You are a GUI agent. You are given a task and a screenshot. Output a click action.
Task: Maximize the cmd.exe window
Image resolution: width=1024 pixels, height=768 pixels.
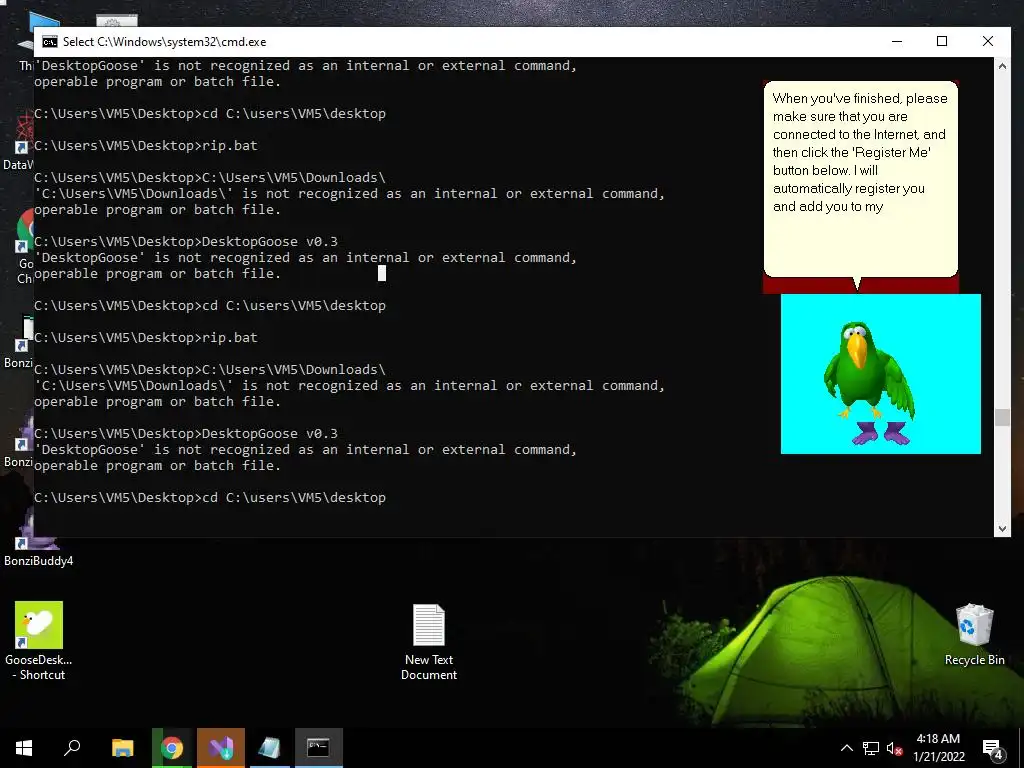point(942,41)
